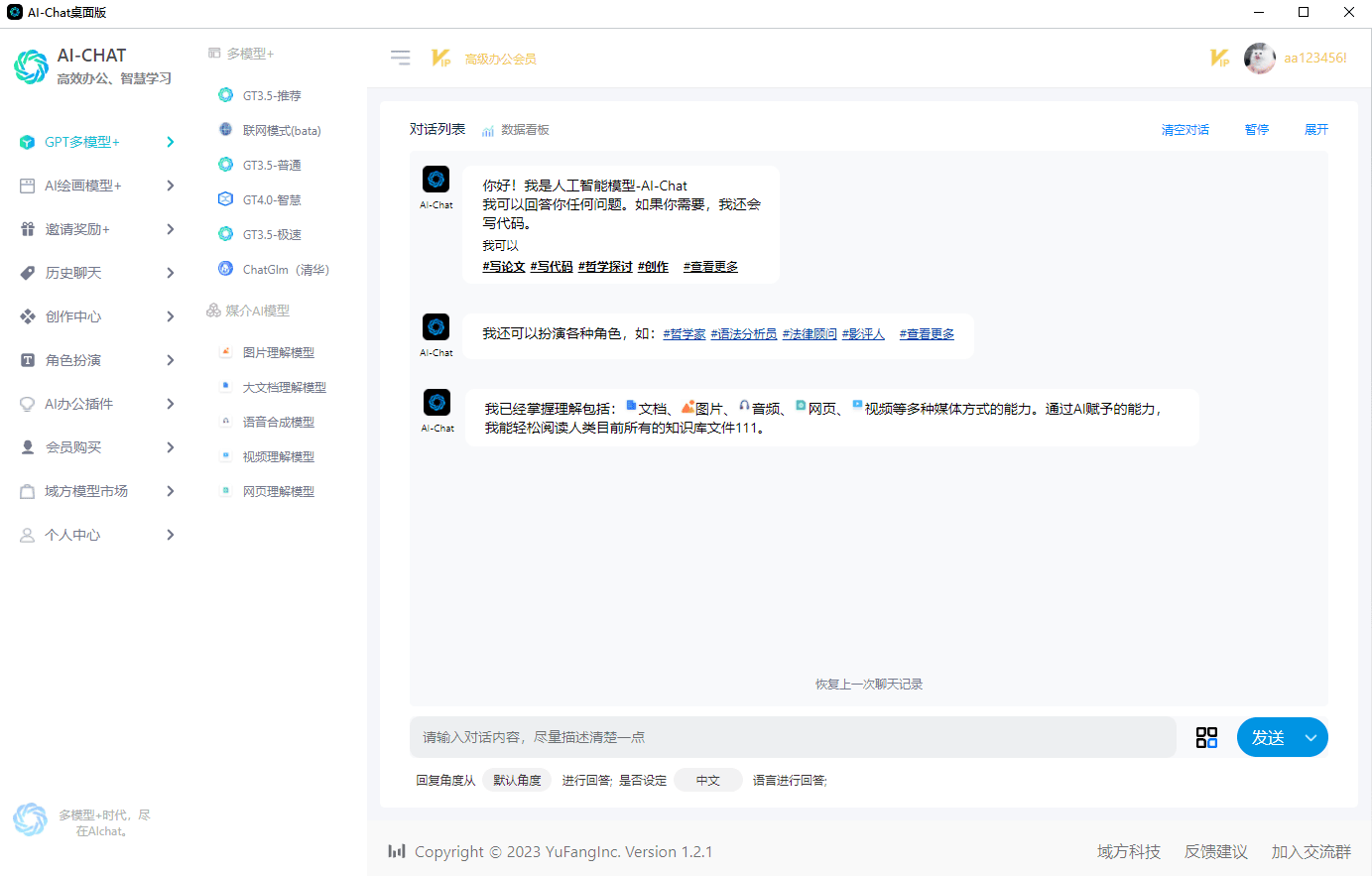Click the 高级办公会员 label

tap(501, 60)
